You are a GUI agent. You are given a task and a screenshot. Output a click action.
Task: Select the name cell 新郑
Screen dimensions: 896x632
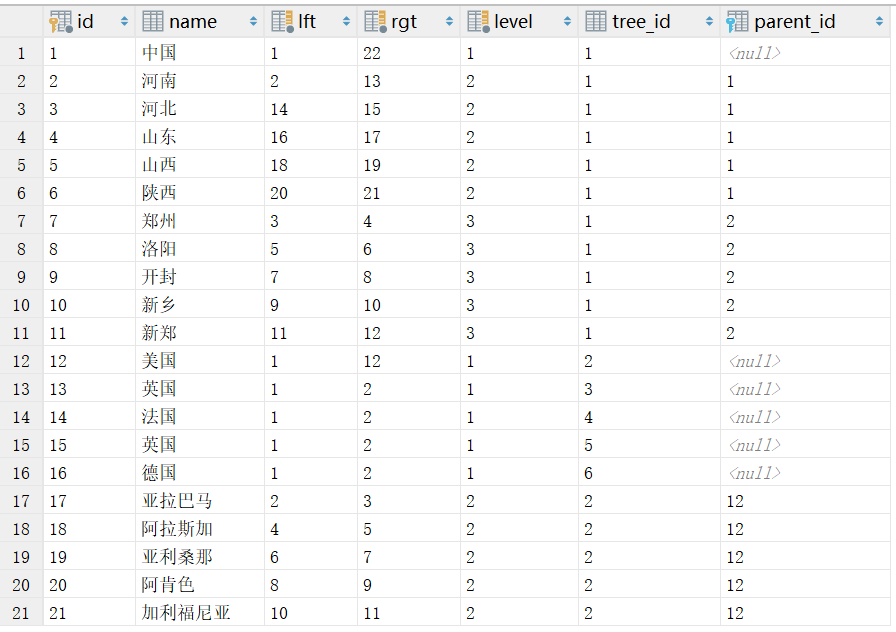pos(199,333)
